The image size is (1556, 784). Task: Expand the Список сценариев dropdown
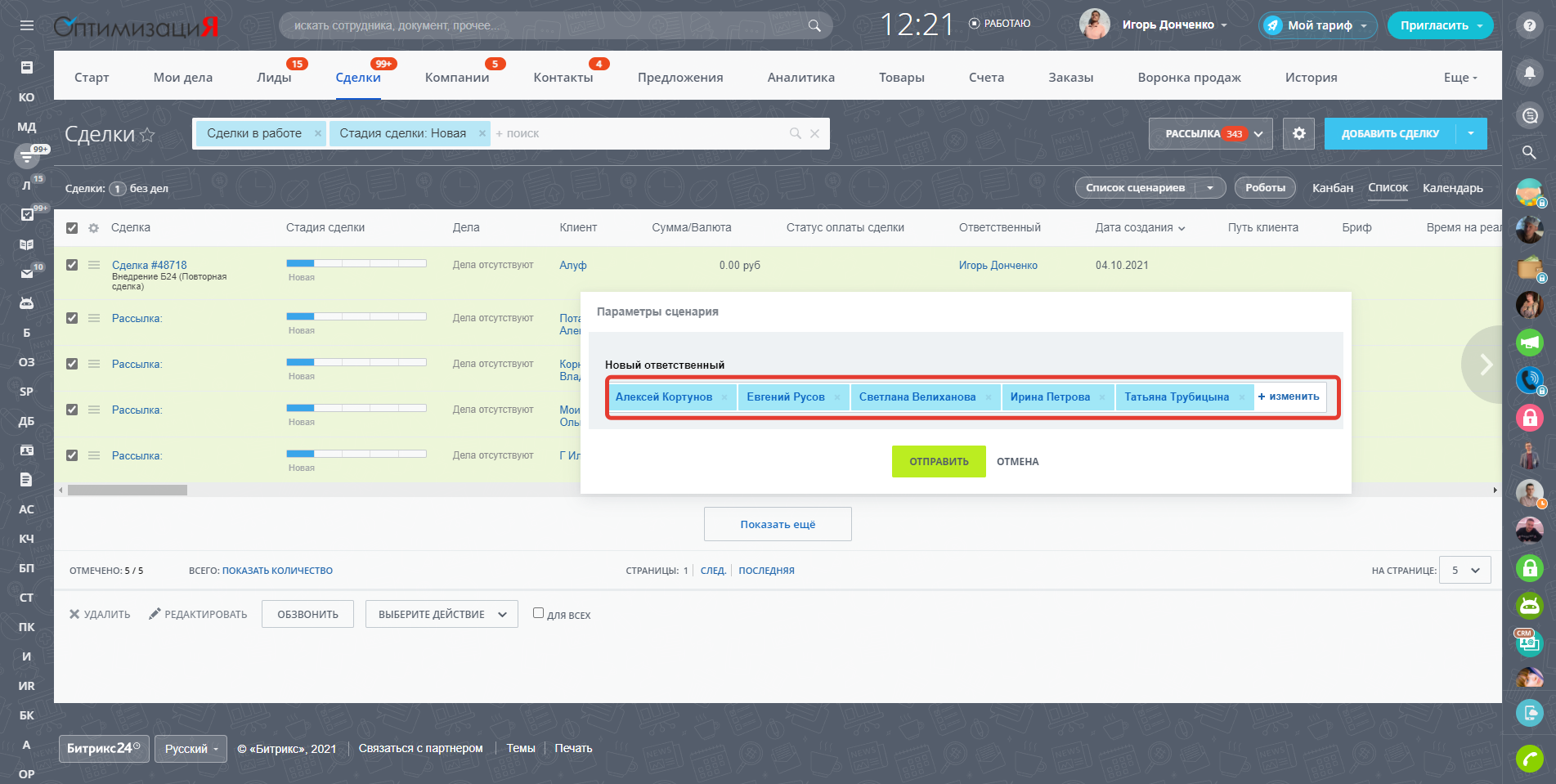pyautogui.click(x=1210, y=188)
